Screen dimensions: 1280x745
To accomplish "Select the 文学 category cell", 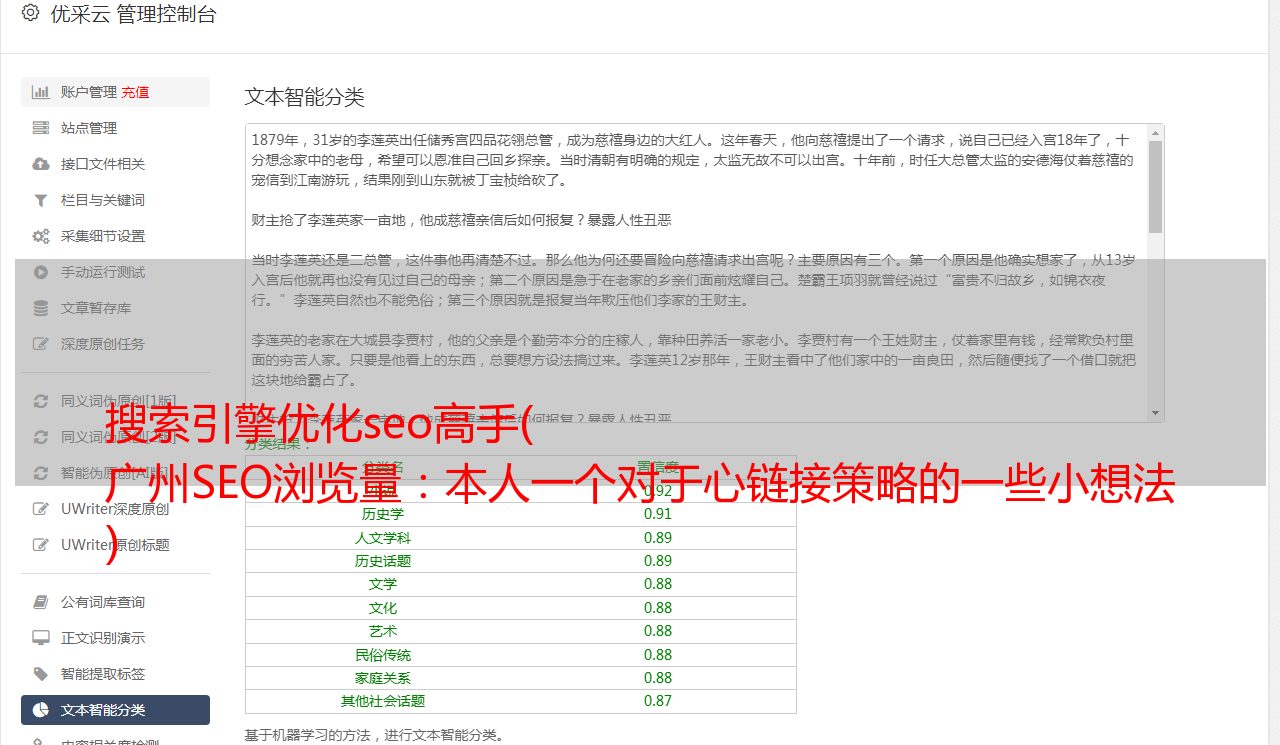I will coord(383,584).
